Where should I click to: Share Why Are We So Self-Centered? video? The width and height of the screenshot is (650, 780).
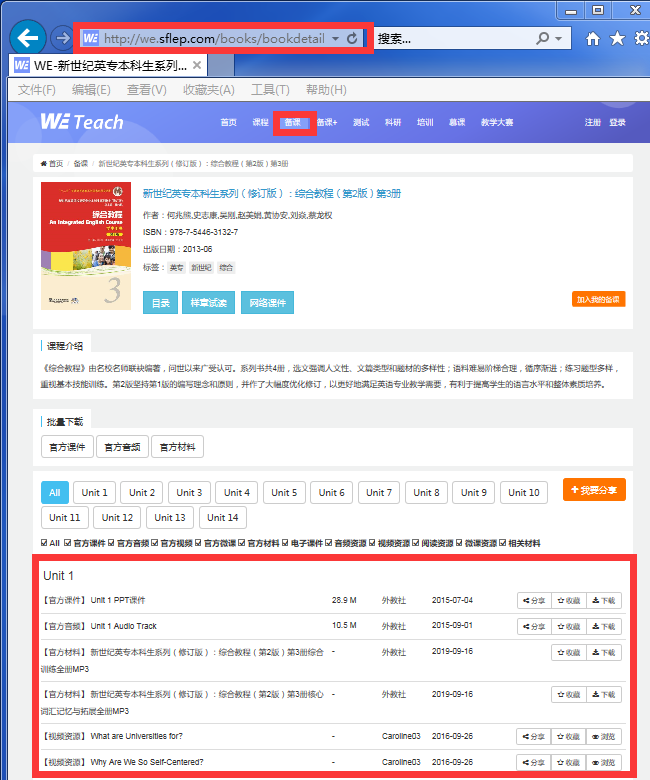[x=534, y=762]
